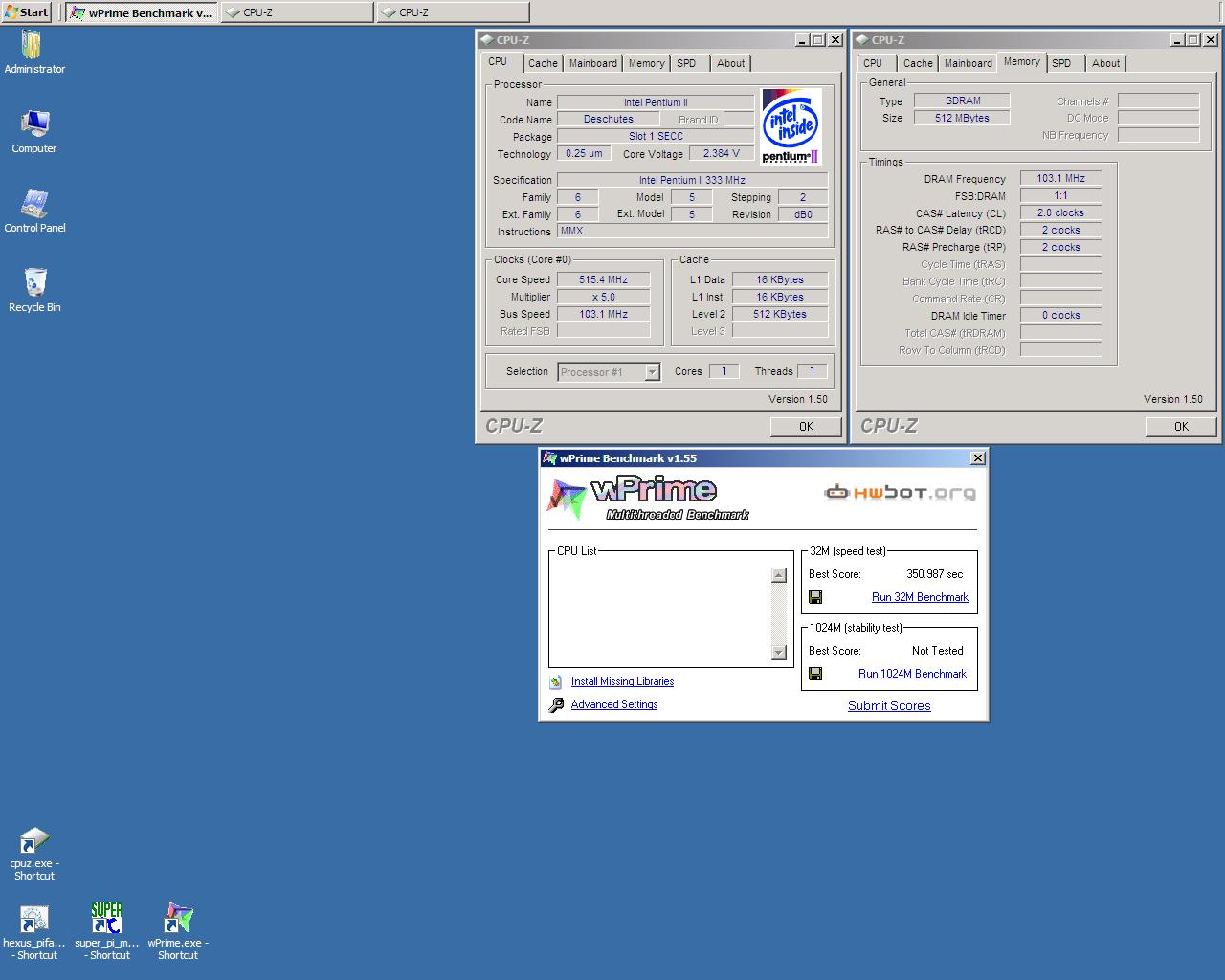Image resolution: width=1225 pixels, height=980 pixels.
Task: Click the Advanced Settings wrench icon
Action: (x=556, y=705)
